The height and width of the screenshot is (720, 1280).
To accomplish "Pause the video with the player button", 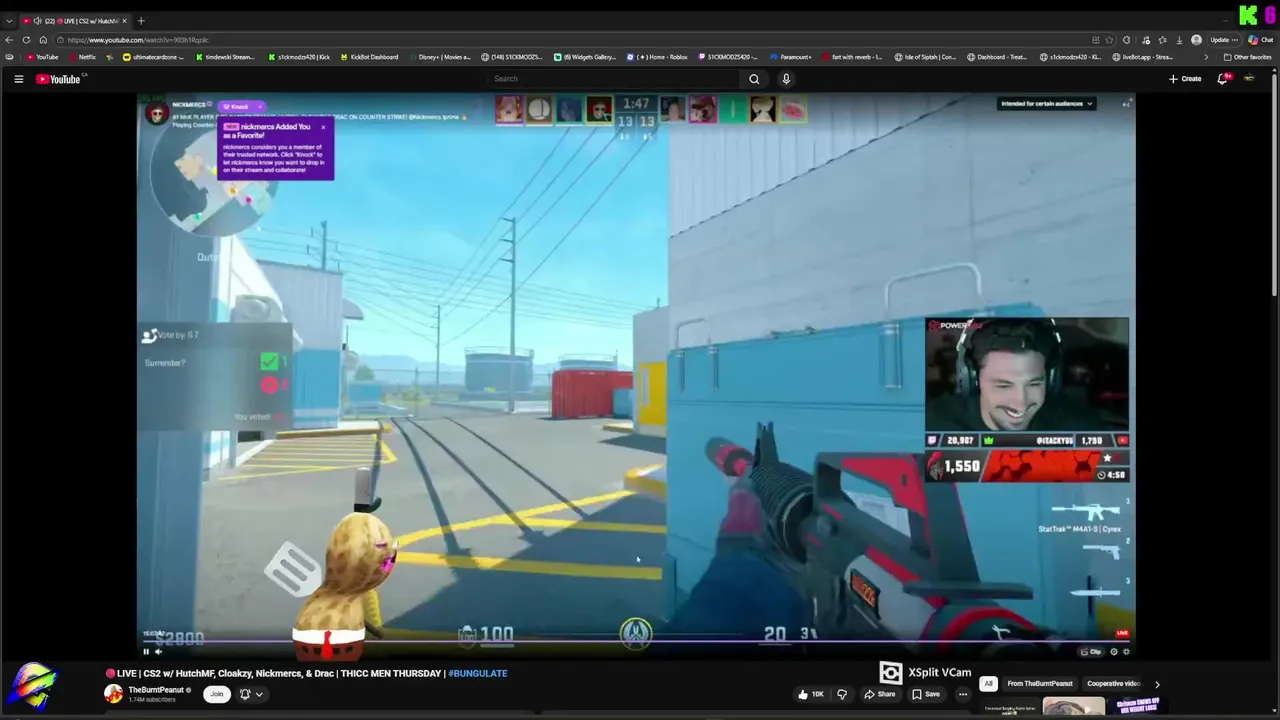I will (x=146, y=652).
